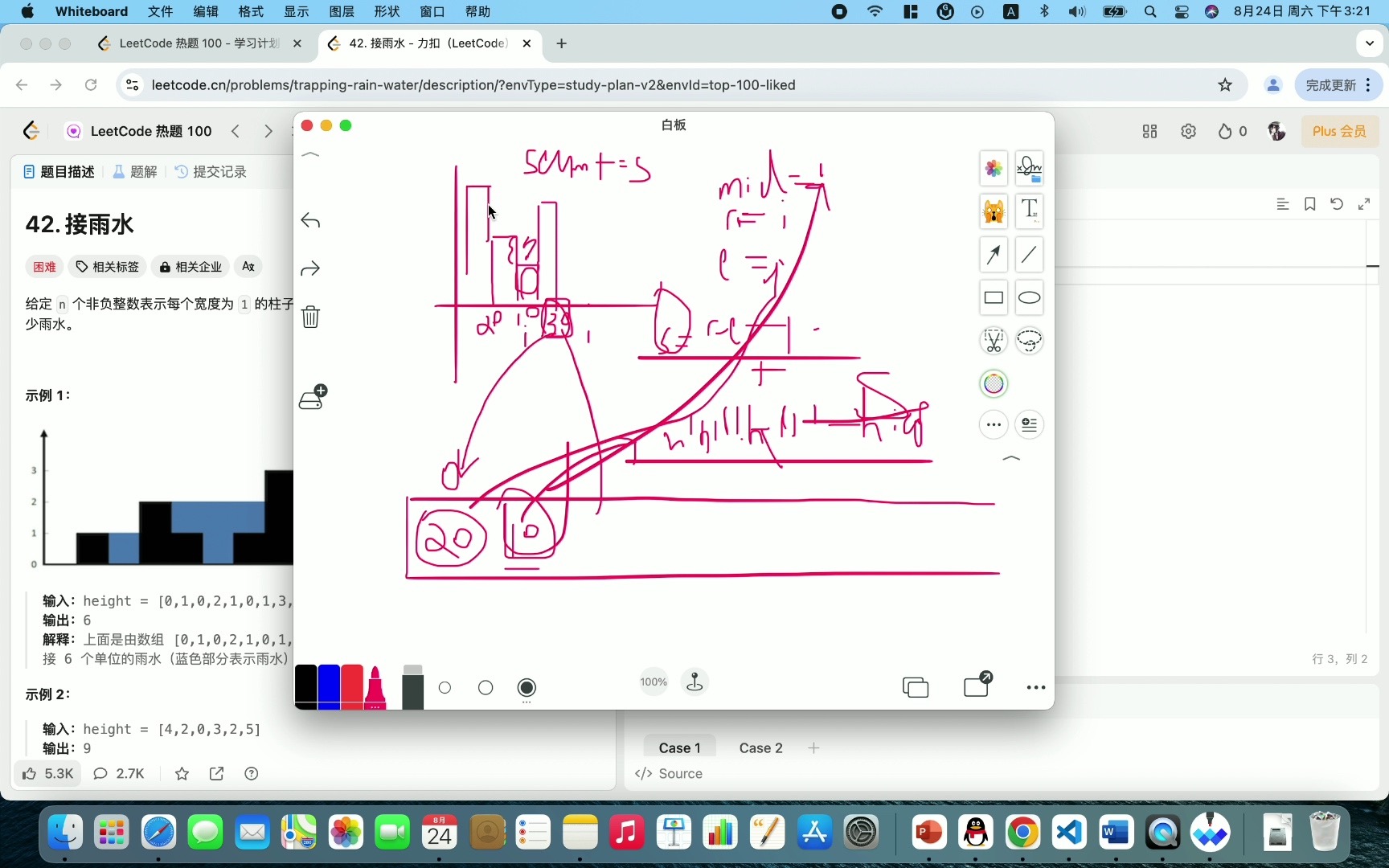Open the color wheel picker
Viewport: 1389px width, 868px height.
pyautogui.click(x=994, y=384)
